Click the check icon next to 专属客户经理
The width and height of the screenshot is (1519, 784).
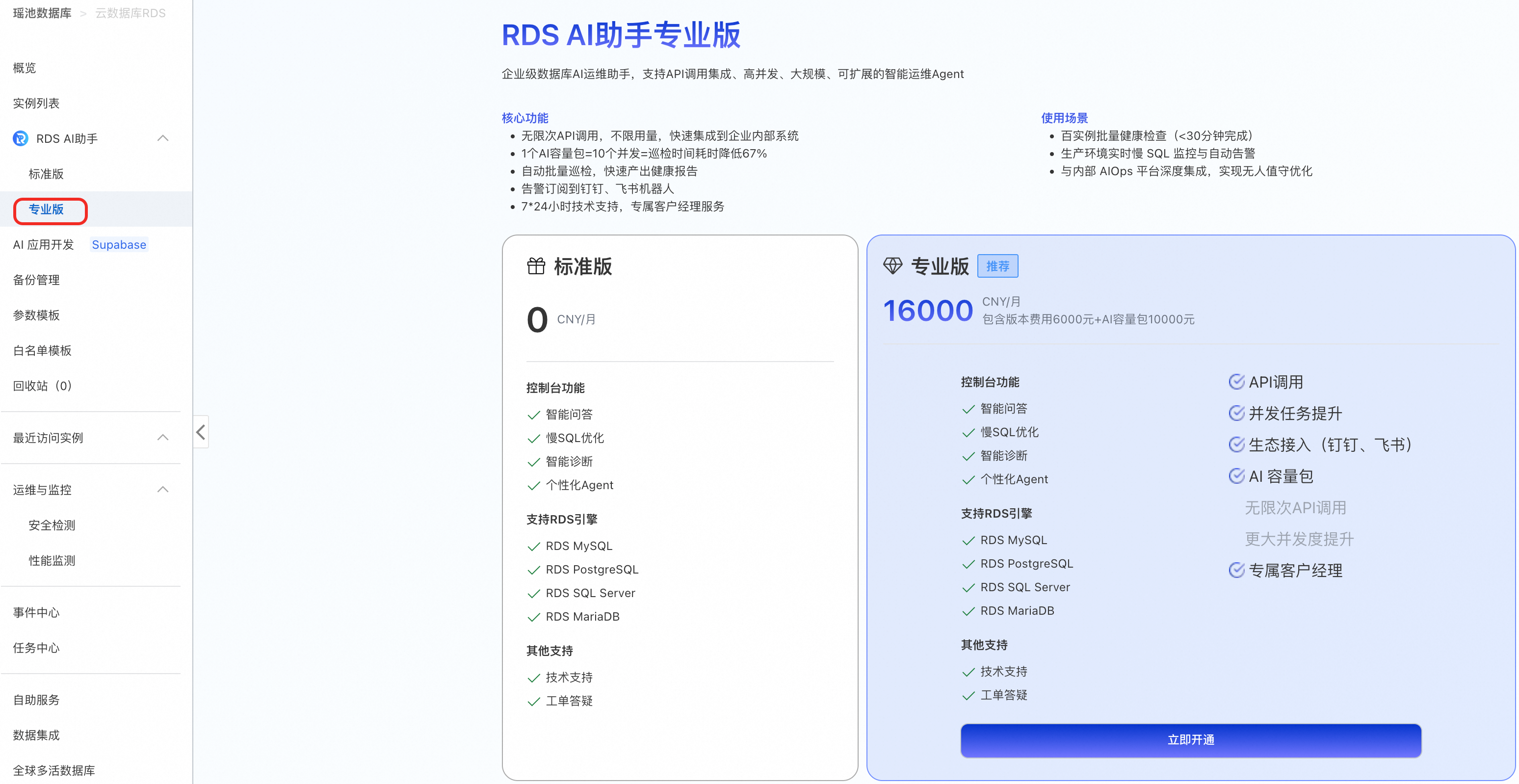1236,570
